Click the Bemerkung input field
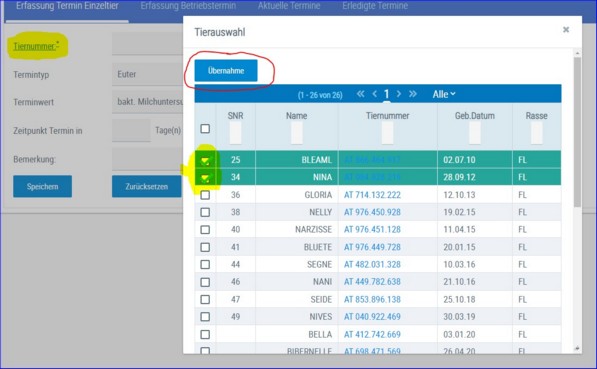597x369 pixels. coord(148,159)
